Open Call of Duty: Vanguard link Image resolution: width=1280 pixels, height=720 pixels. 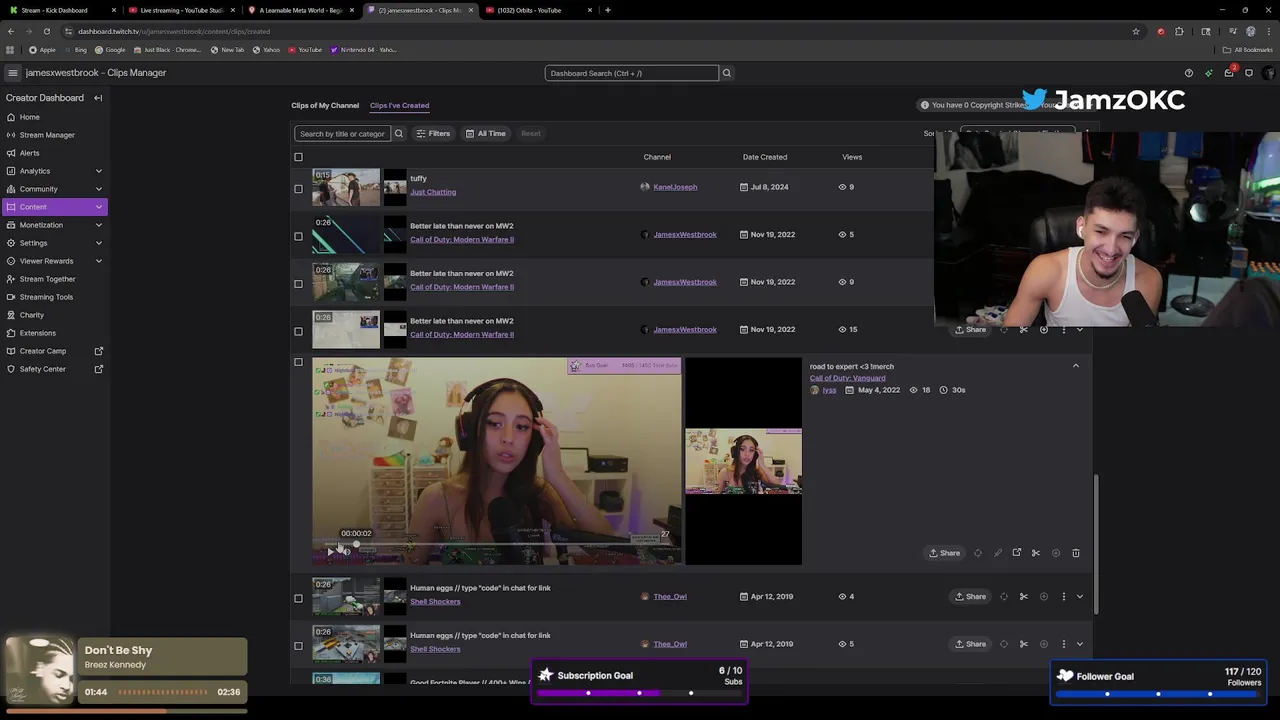(x=847, y=378)
